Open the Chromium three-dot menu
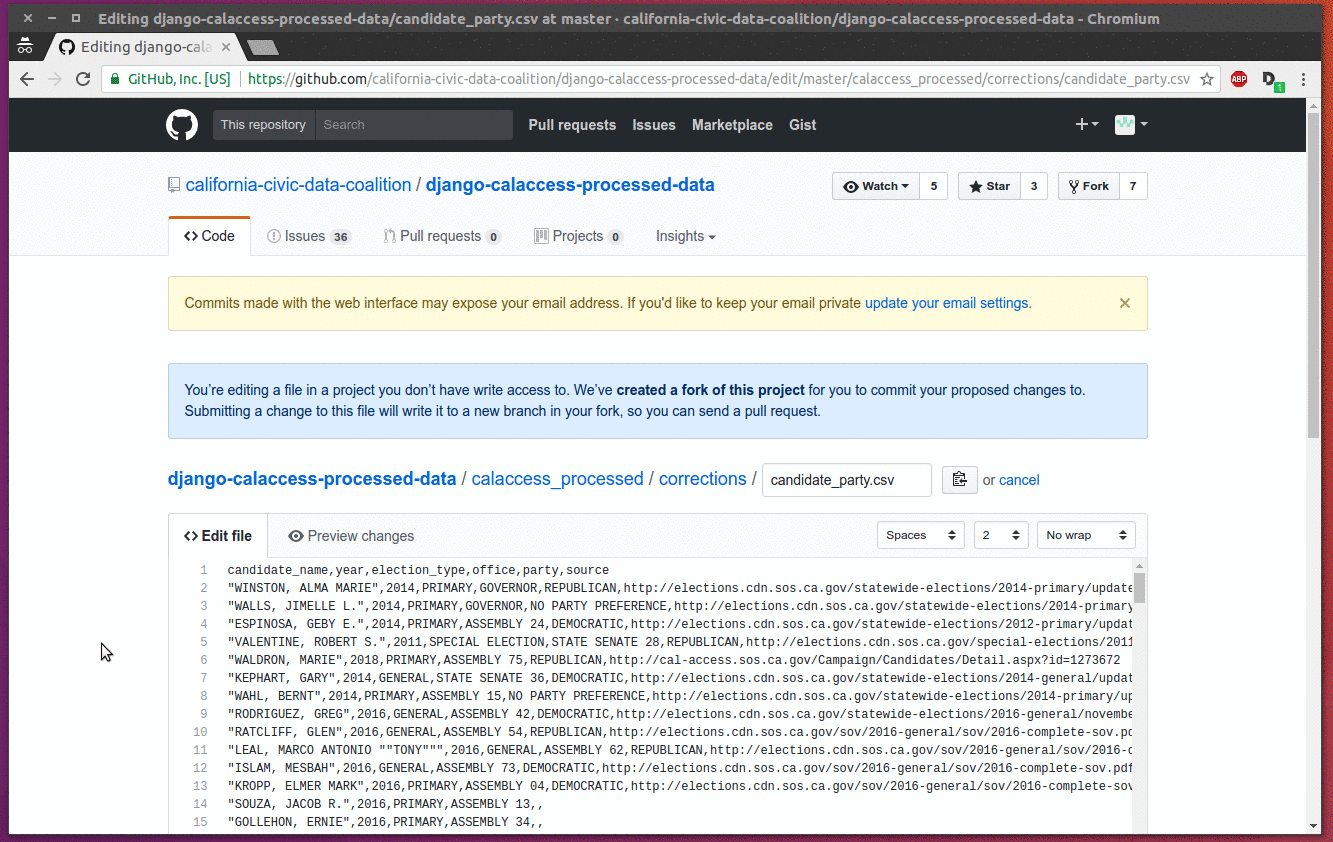The width and height of the screenshot is (1333, 842). [1303, 79]
